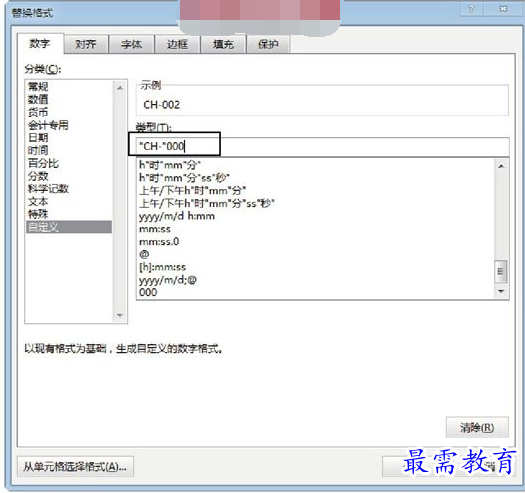Select the [h]:mm:ss format
525x493 pixels.
tap(315, 267)
